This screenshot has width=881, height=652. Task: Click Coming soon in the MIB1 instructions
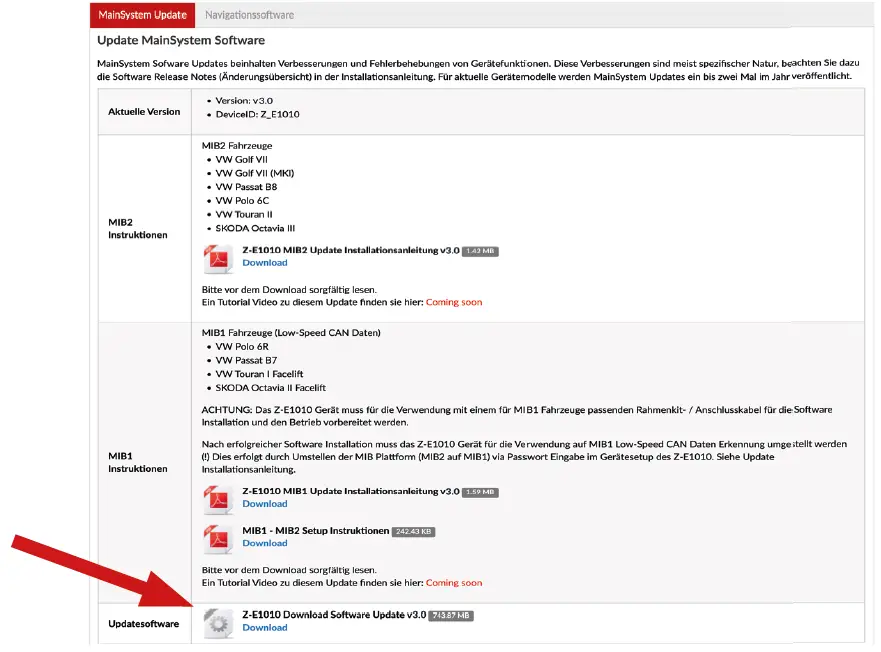(453, 582)
